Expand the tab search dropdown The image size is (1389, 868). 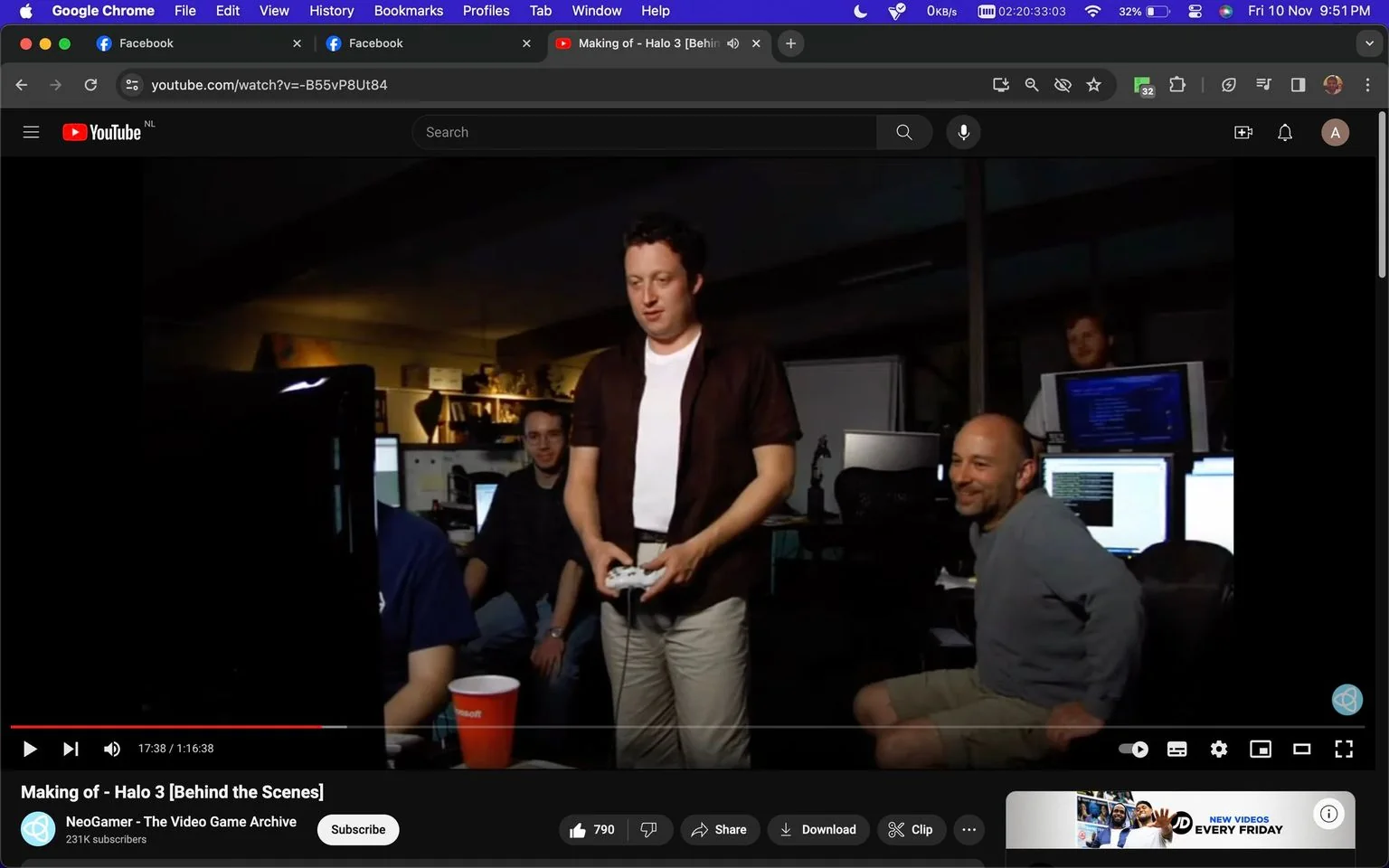1369,43
